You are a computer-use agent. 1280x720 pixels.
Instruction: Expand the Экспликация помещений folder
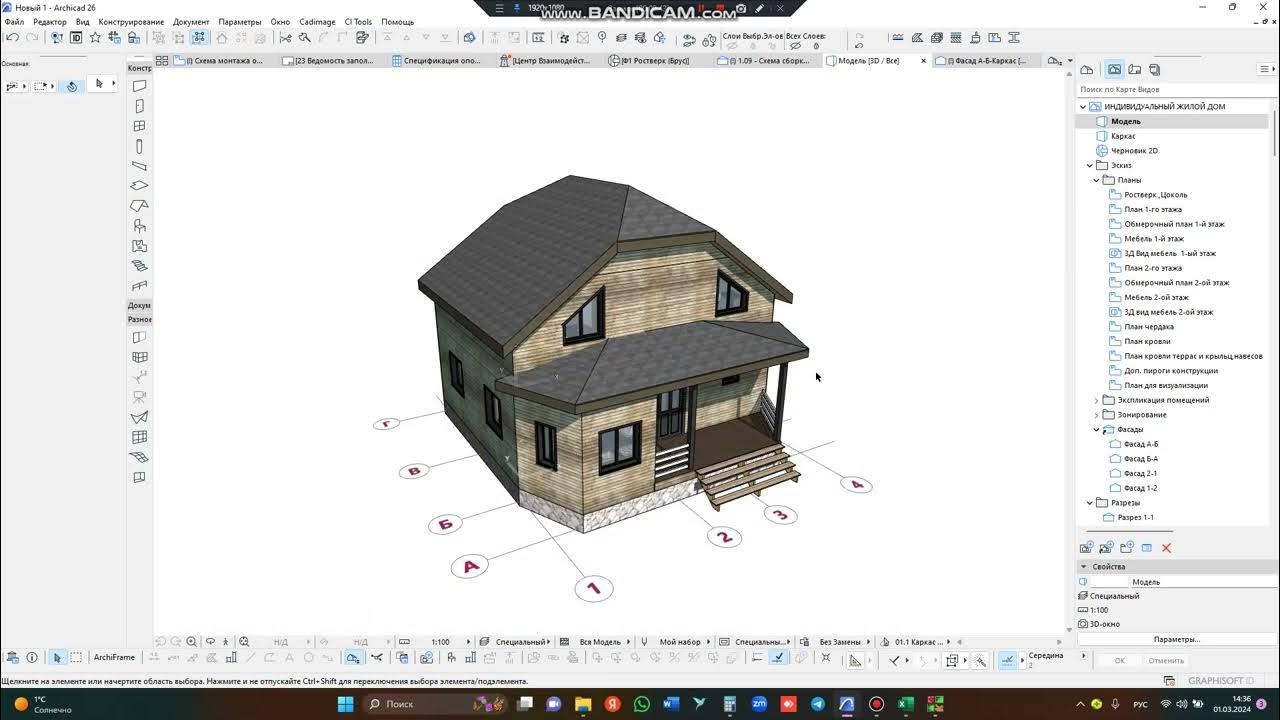1097,400
